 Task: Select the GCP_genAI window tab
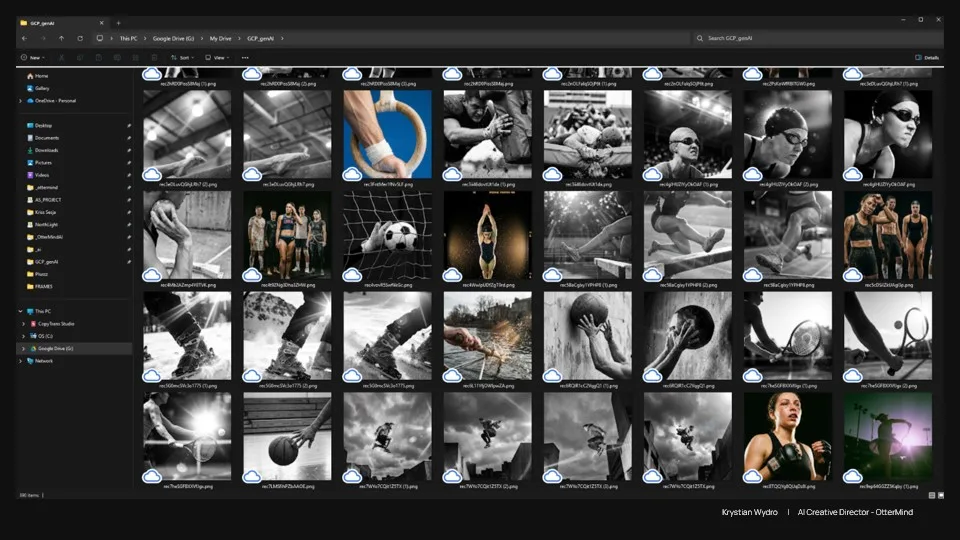click(61, 23)
